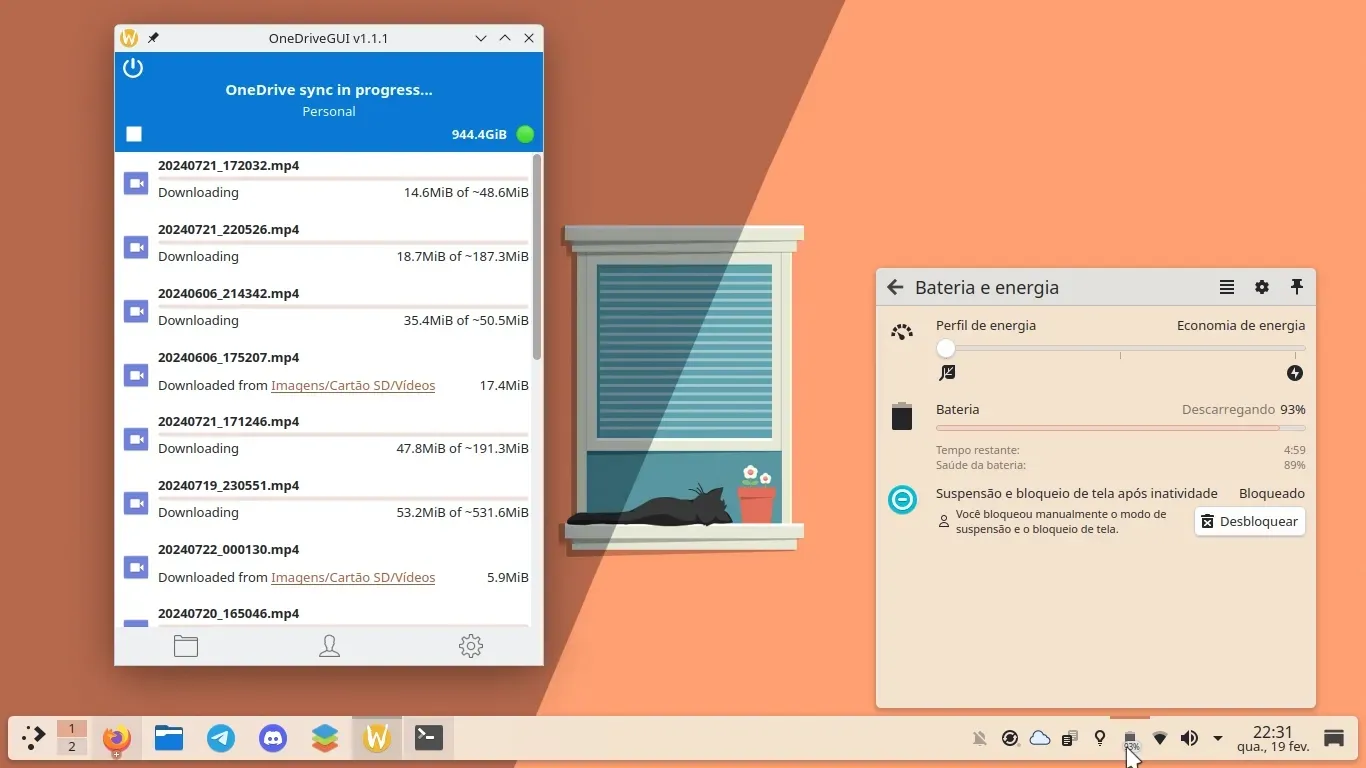Screen dimensions: 1366x768
Task: Open the folder icon in OneDriveGUI
Action: click(x=186, y=646)
